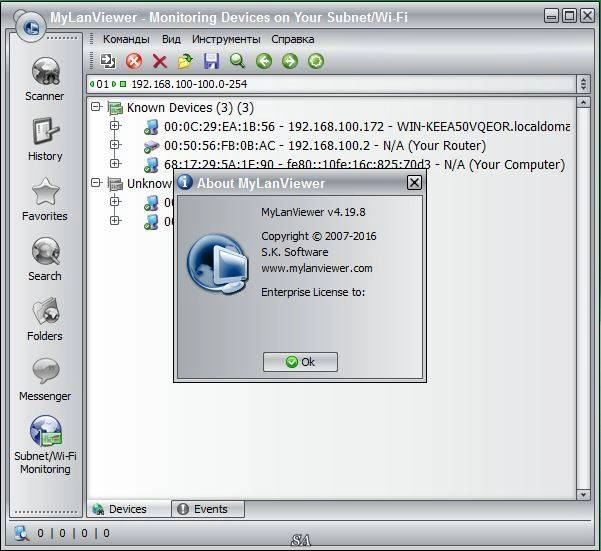Viewport: 601px width, 551px height.
Task: Click the second unknown device computer icon
Action: pyautogui.click(x=151, y=222)
